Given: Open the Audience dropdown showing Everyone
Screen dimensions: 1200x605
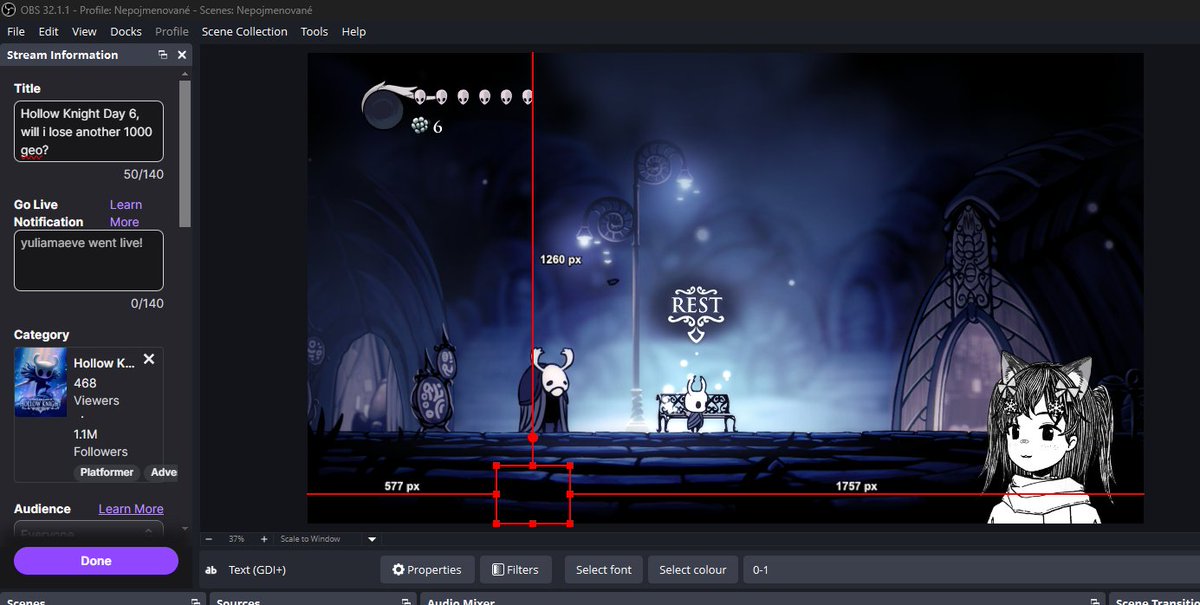Looking at the screenshot, I should tap(88, 533).
